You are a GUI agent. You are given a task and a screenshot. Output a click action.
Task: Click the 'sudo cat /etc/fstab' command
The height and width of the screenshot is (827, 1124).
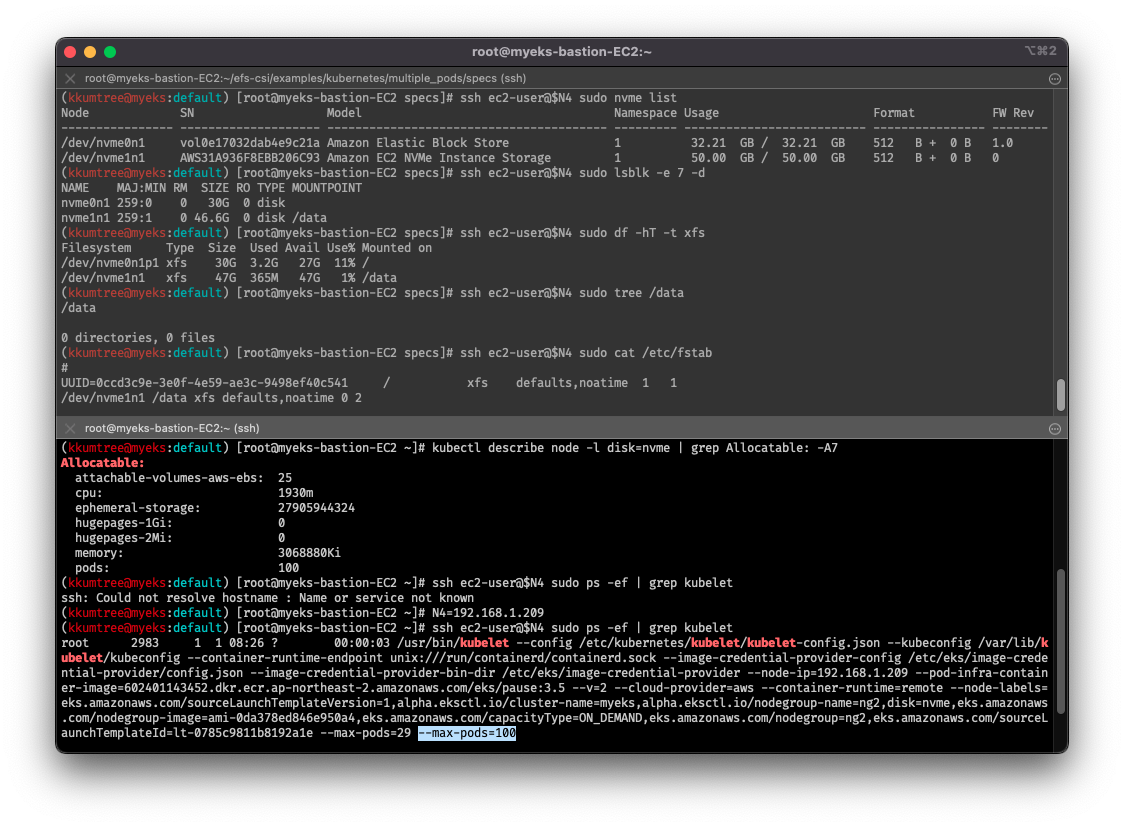click(645, 353)
